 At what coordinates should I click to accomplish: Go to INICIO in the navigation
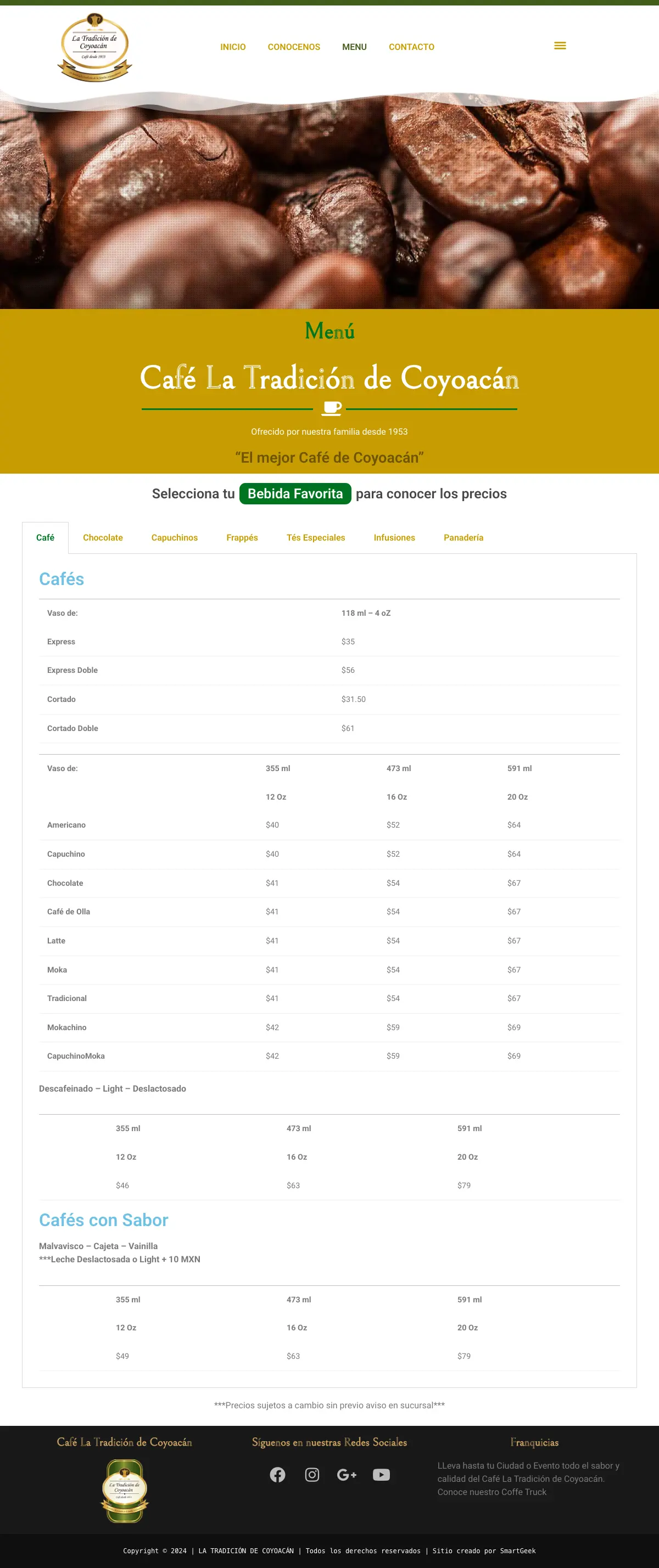pos(233,47)
